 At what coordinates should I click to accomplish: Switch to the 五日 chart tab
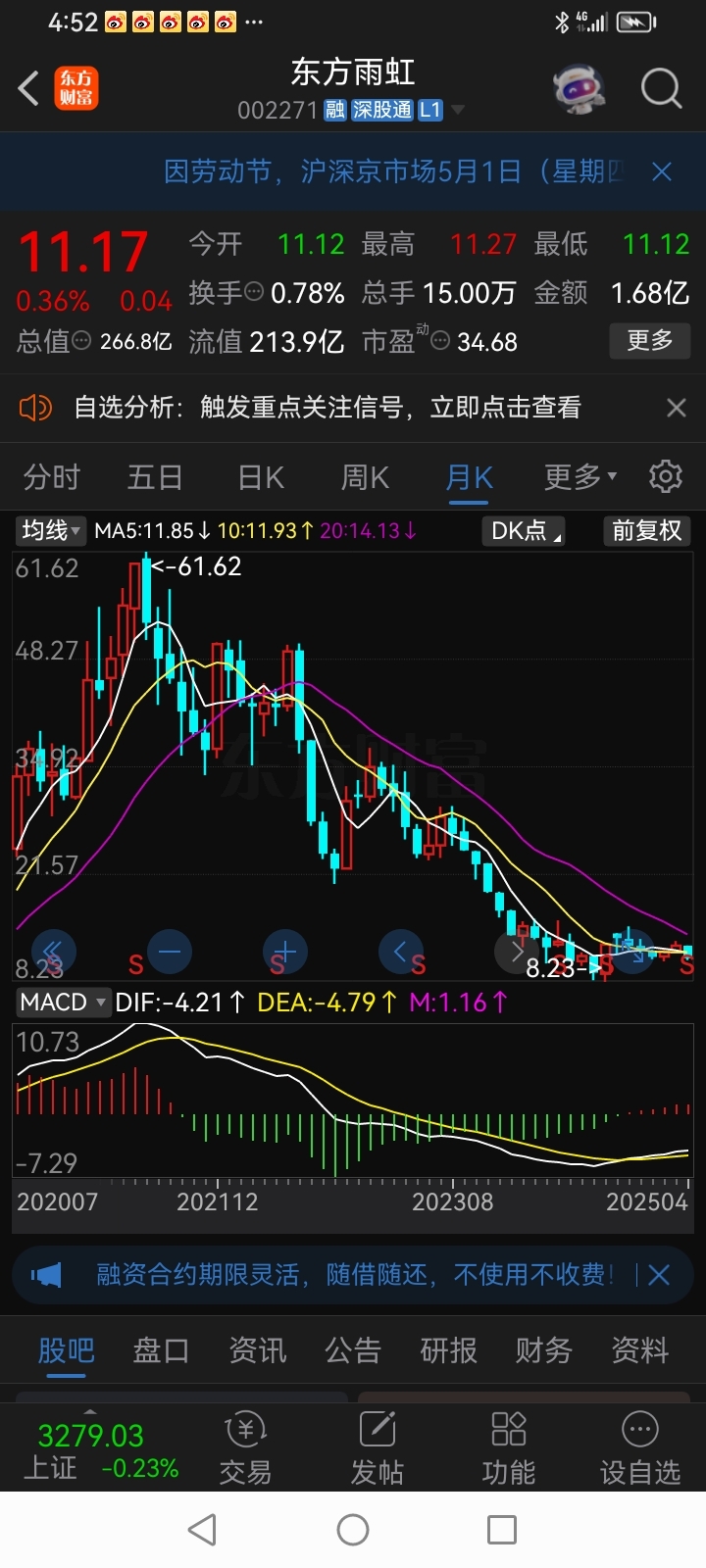[155, 477]
